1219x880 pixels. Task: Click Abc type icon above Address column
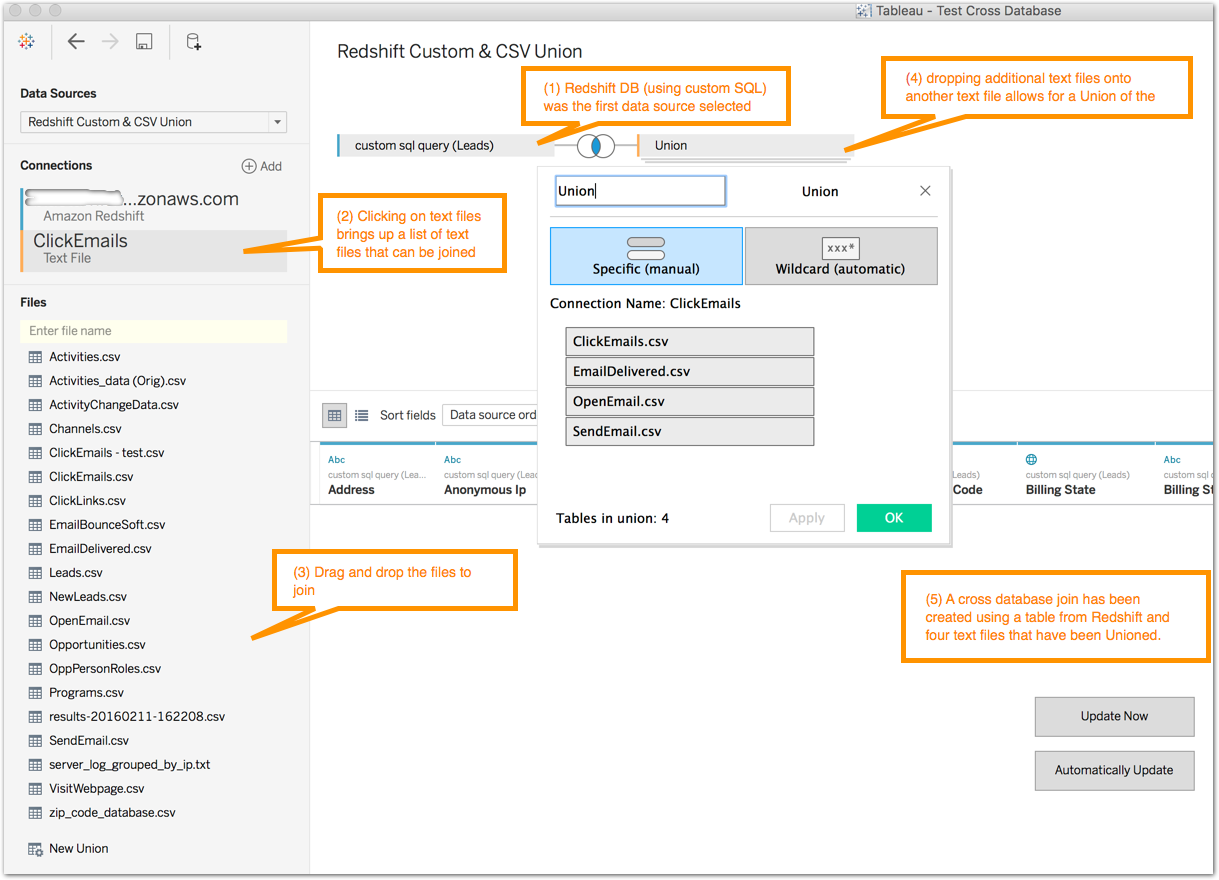(x=337, y=460)
